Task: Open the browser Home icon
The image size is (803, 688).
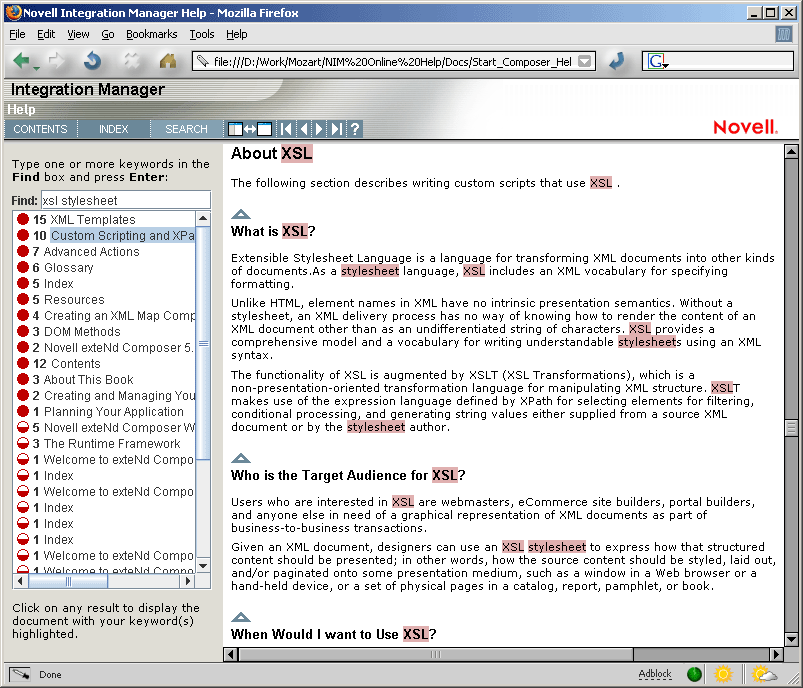Action: click(x=168, y=61)
